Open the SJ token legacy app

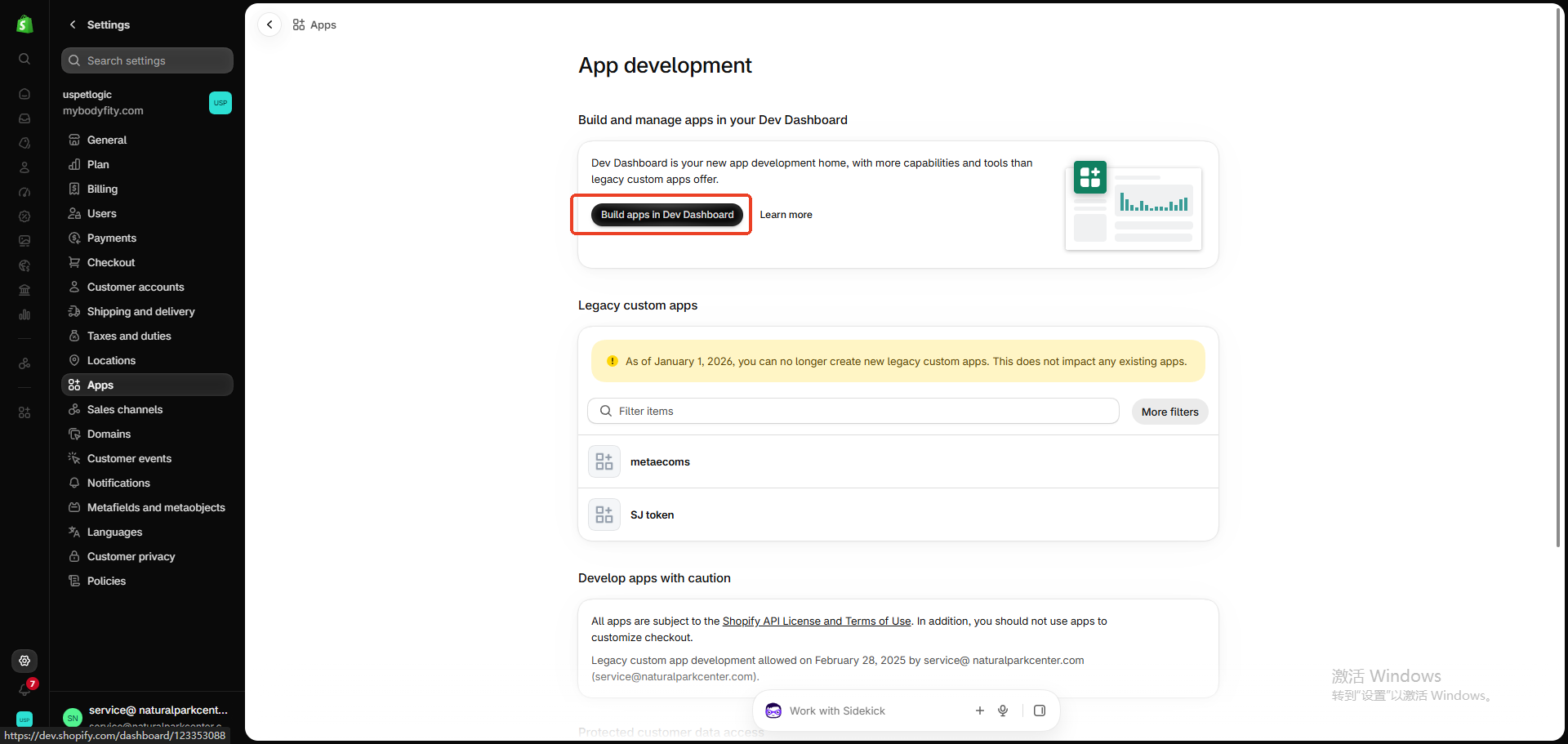[x=898, y=515]
